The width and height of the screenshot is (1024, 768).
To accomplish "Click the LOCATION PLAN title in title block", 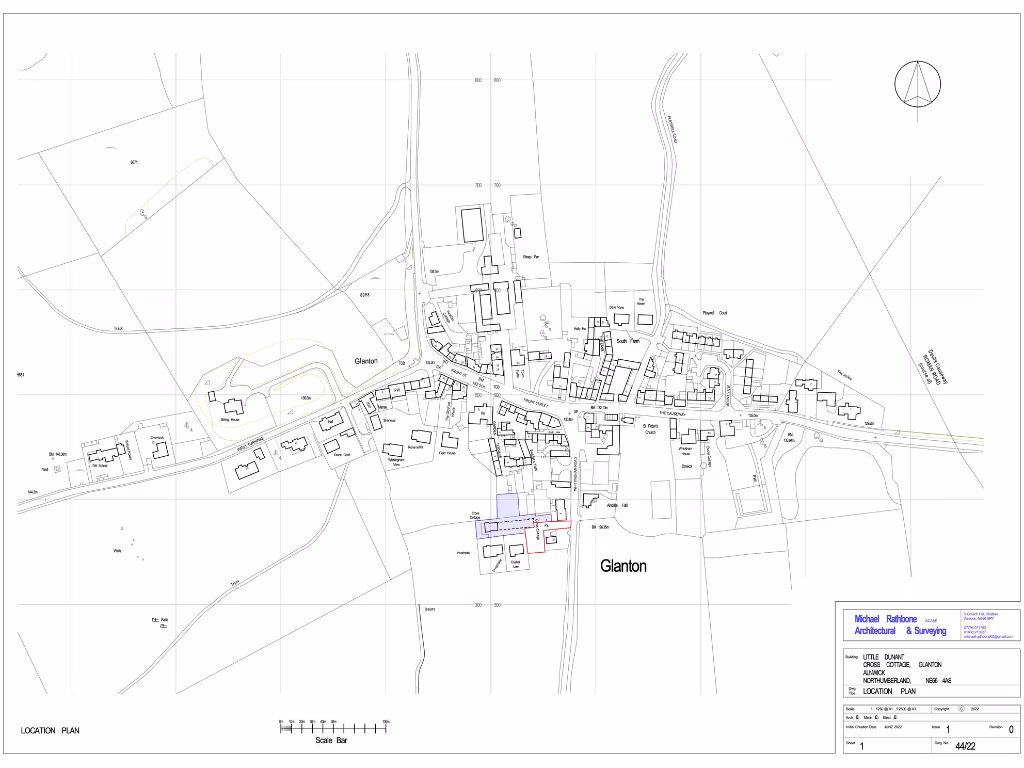I will pyautogui.click(x=889, y=691).
